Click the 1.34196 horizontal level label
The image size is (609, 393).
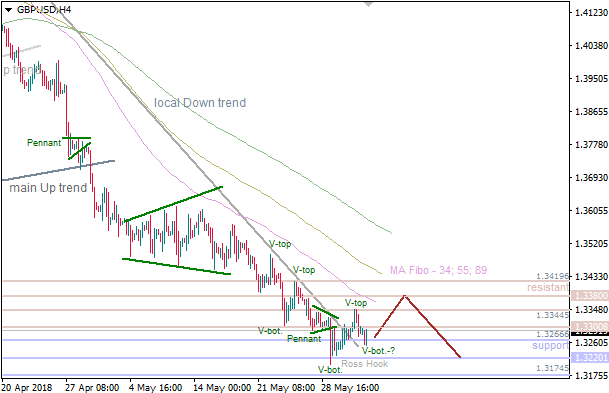coord(552,276)
